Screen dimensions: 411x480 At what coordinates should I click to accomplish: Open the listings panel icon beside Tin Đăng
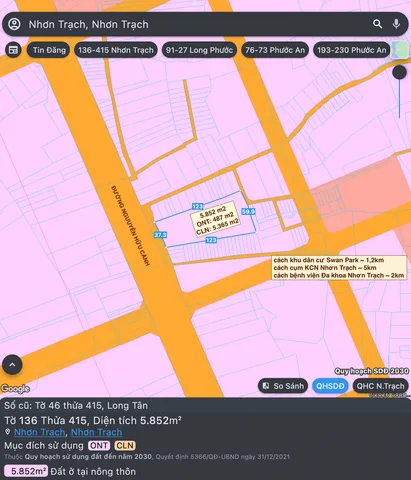coord(13,50)
